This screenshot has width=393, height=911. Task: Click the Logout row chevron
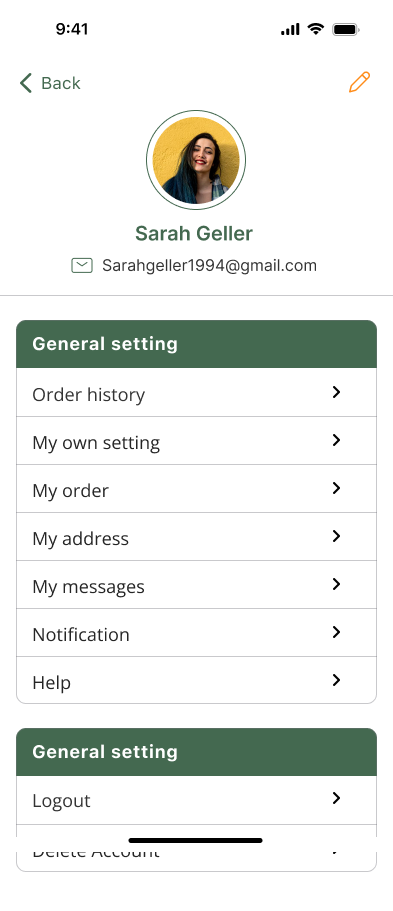336,798
